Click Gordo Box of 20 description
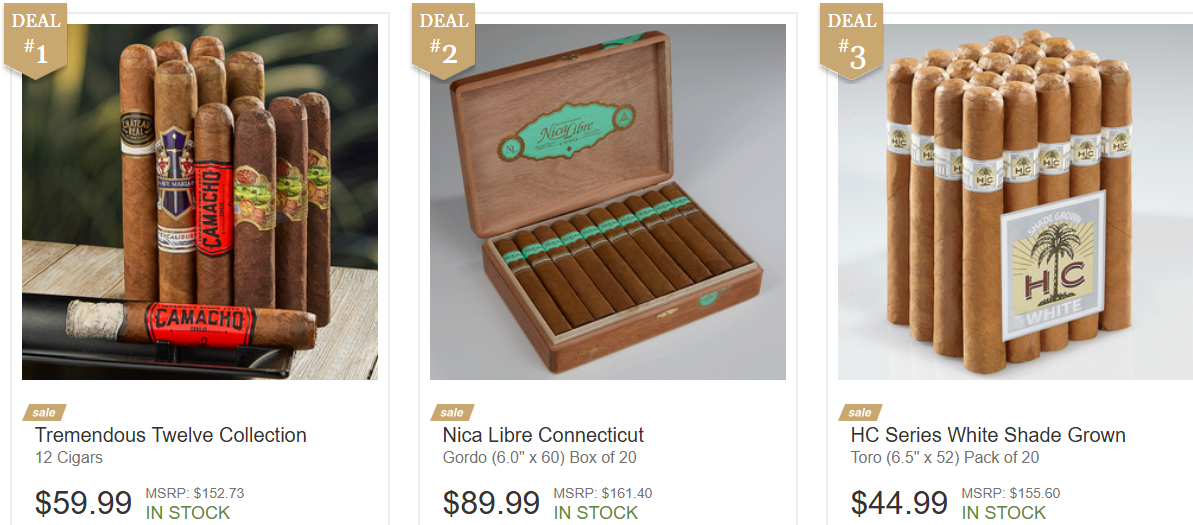The width and height of the screenshot is (1193, 525). click(539, 458)
